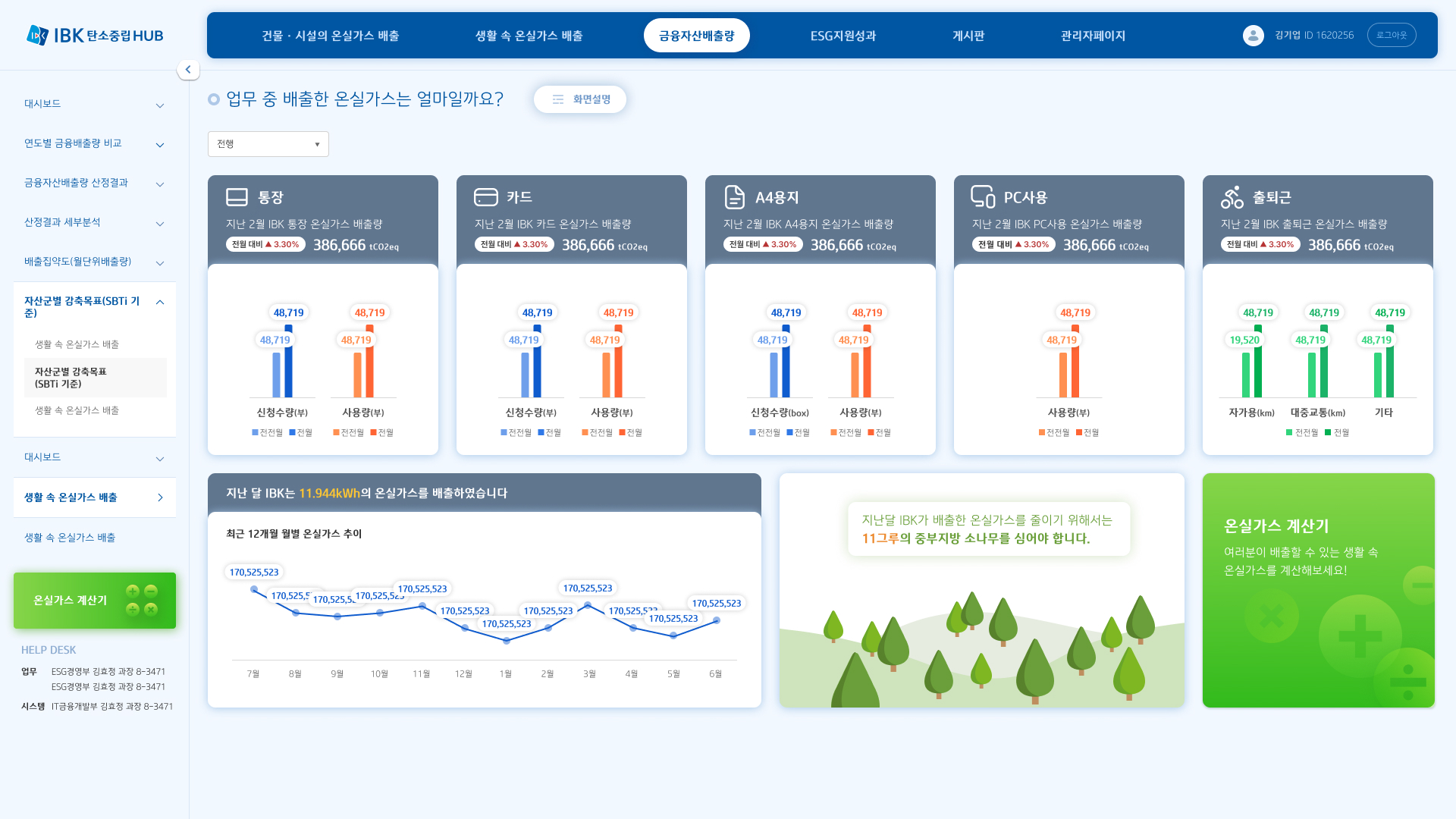The height and width of the screenshot is (819, 1456).
Task: Click the orange 전월 bar under A4용지 사용량
Action: pos(867,361)
